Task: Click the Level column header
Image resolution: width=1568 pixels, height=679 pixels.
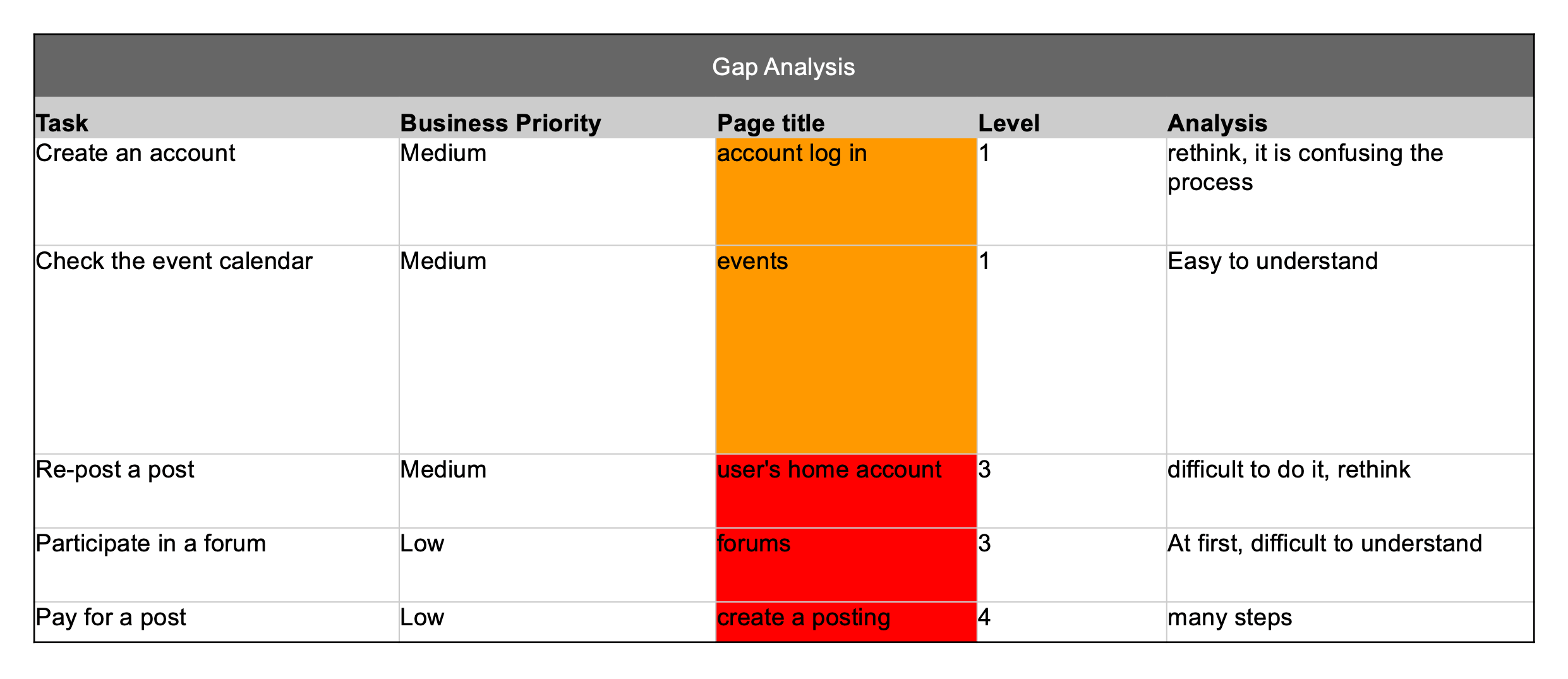Action: (1008, 123)
